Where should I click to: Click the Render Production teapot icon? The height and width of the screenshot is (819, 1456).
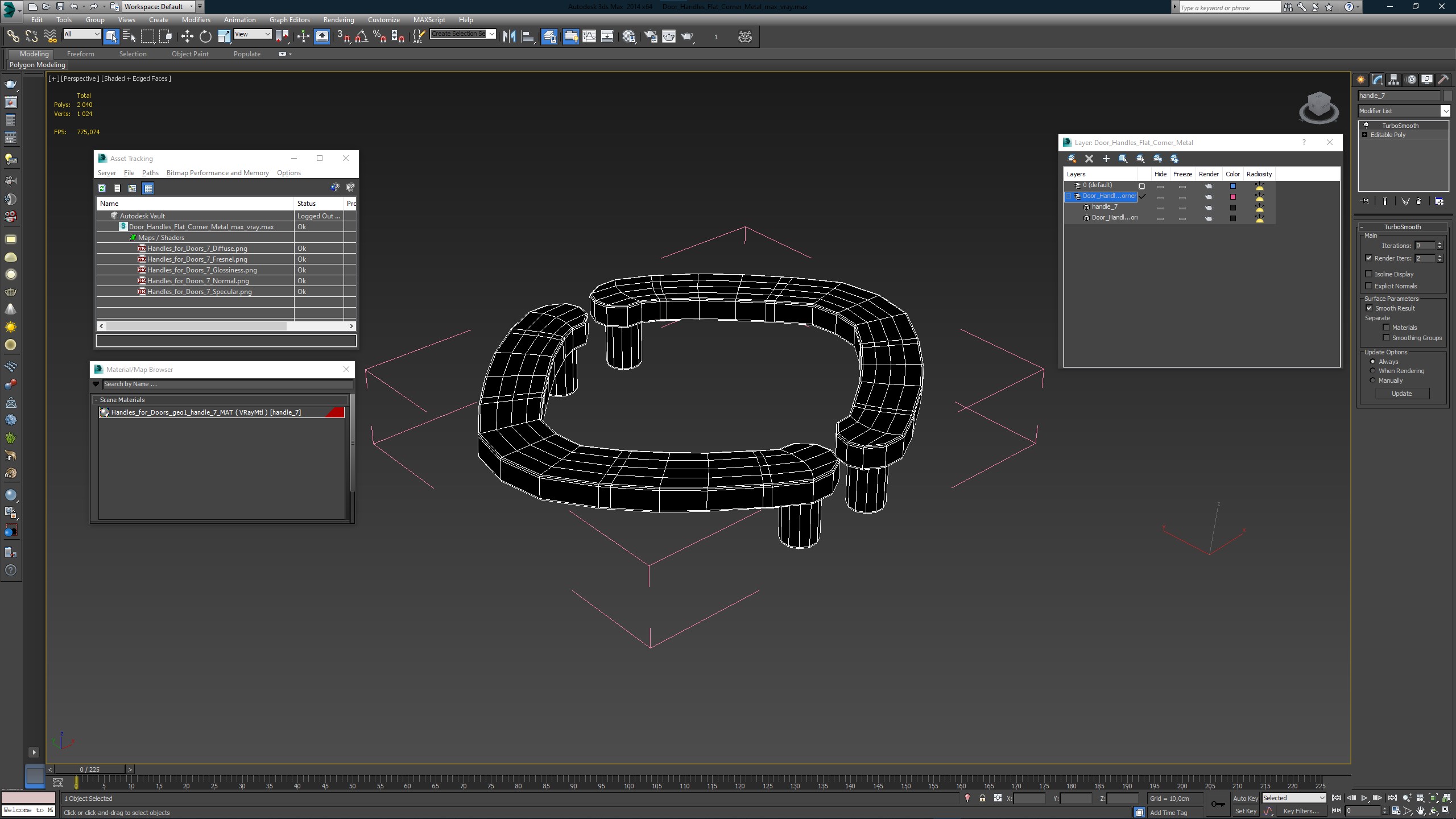point(688,37)
